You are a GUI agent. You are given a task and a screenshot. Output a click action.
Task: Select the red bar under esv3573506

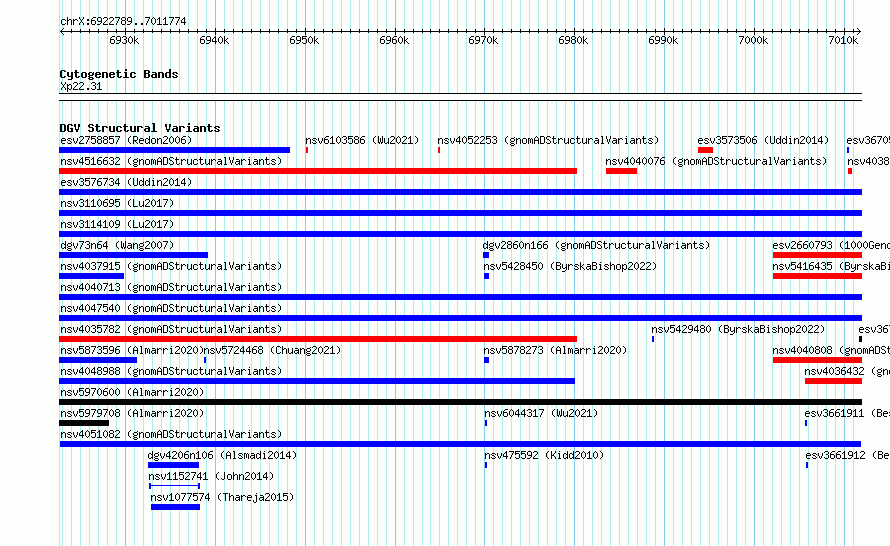(706, 150)
